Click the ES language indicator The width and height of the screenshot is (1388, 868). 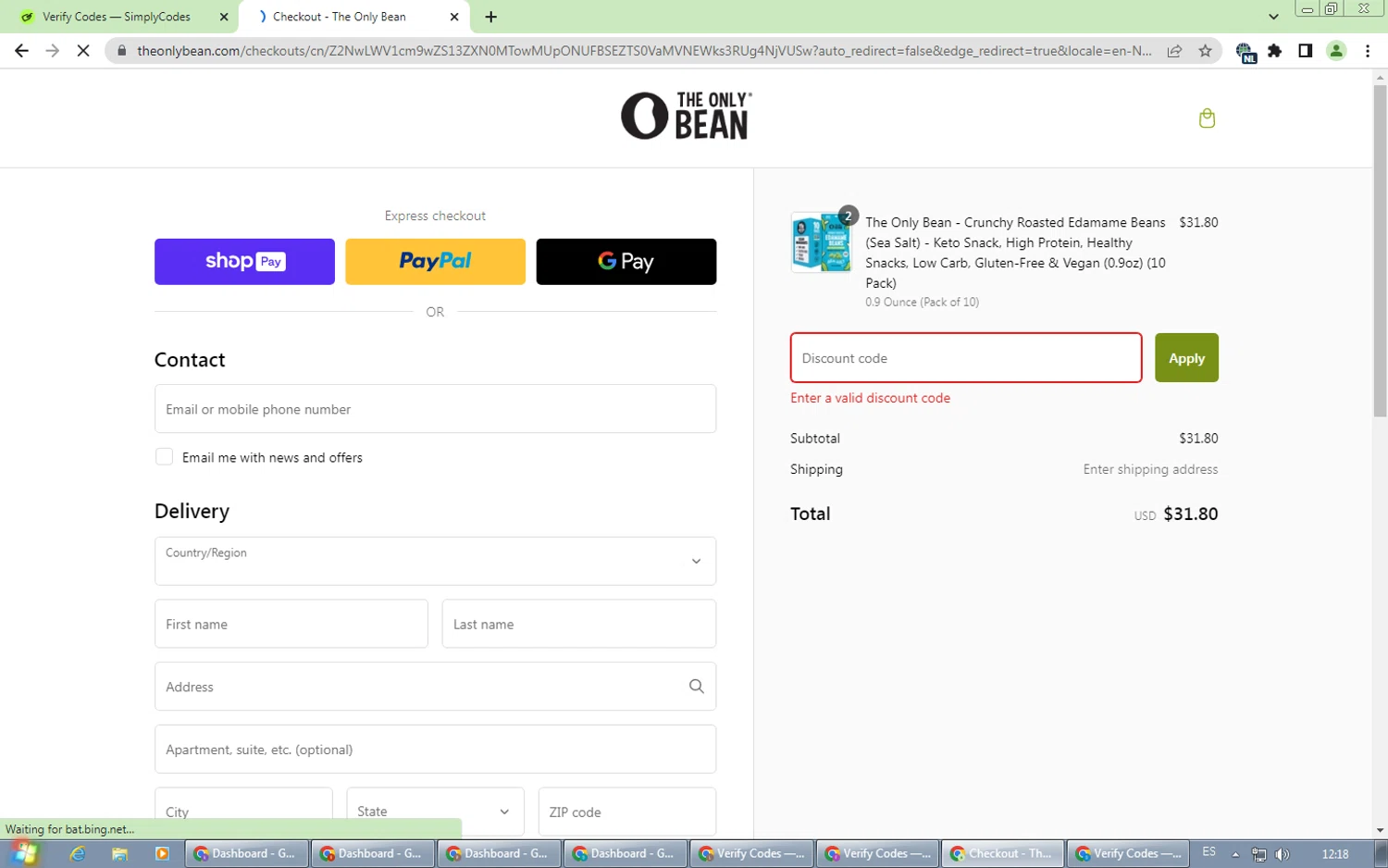[x=1208, y=852]
